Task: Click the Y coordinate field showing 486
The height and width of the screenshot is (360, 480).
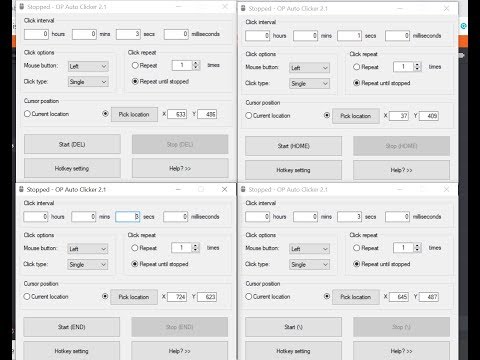Action: pos(207,114)
